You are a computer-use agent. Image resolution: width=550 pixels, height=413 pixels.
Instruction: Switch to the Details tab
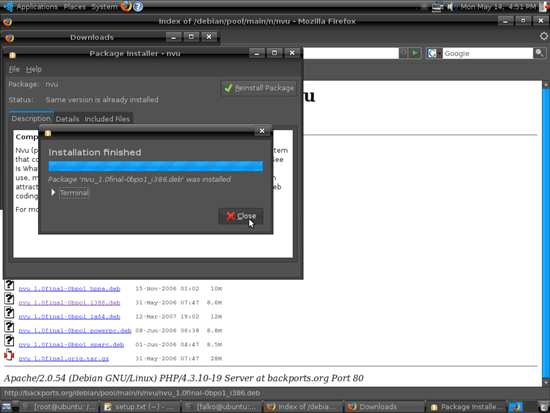coord(67,119)
